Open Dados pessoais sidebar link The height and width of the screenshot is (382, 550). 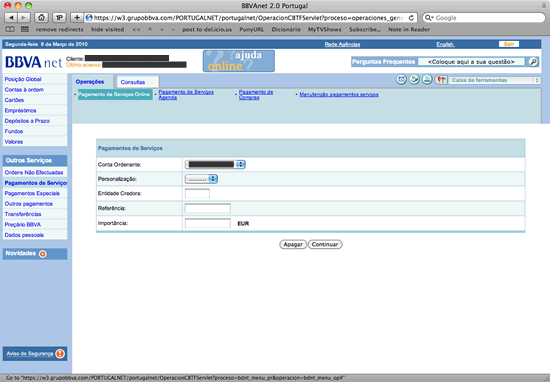coord(24,235)
